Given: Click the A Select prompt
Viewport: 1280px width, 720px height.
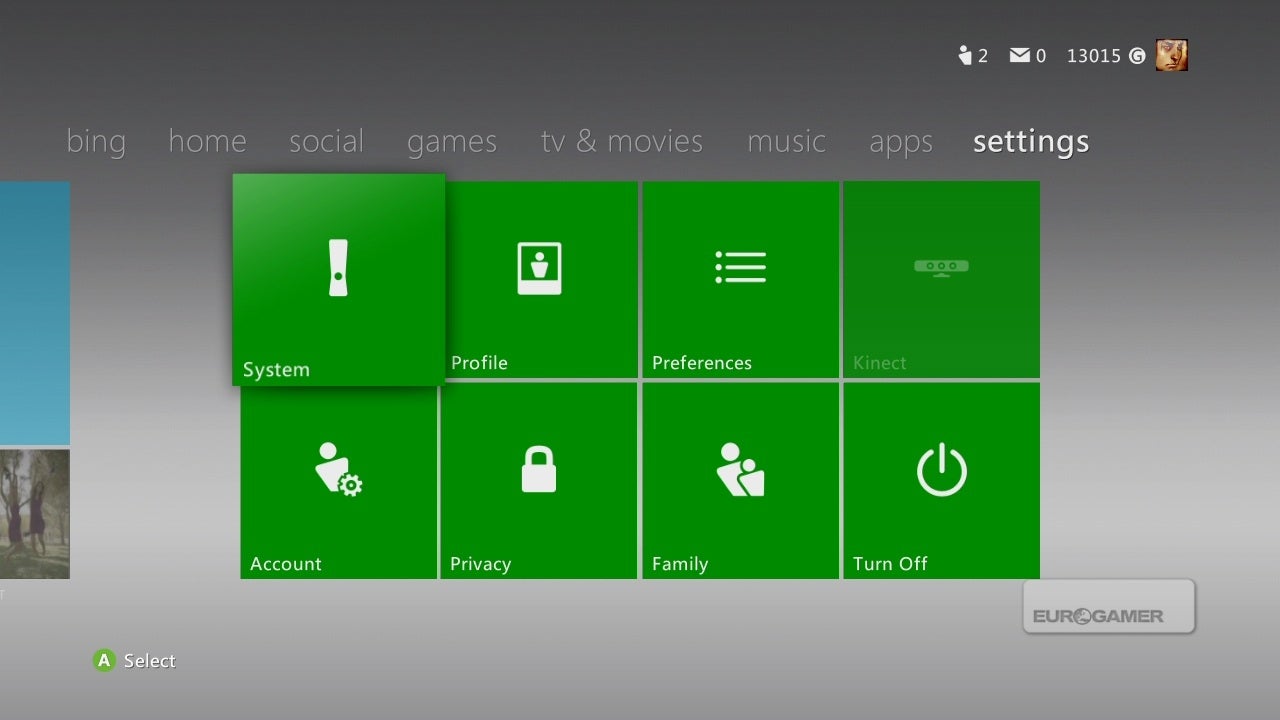Looking at the screenshot, I should 133,660.
